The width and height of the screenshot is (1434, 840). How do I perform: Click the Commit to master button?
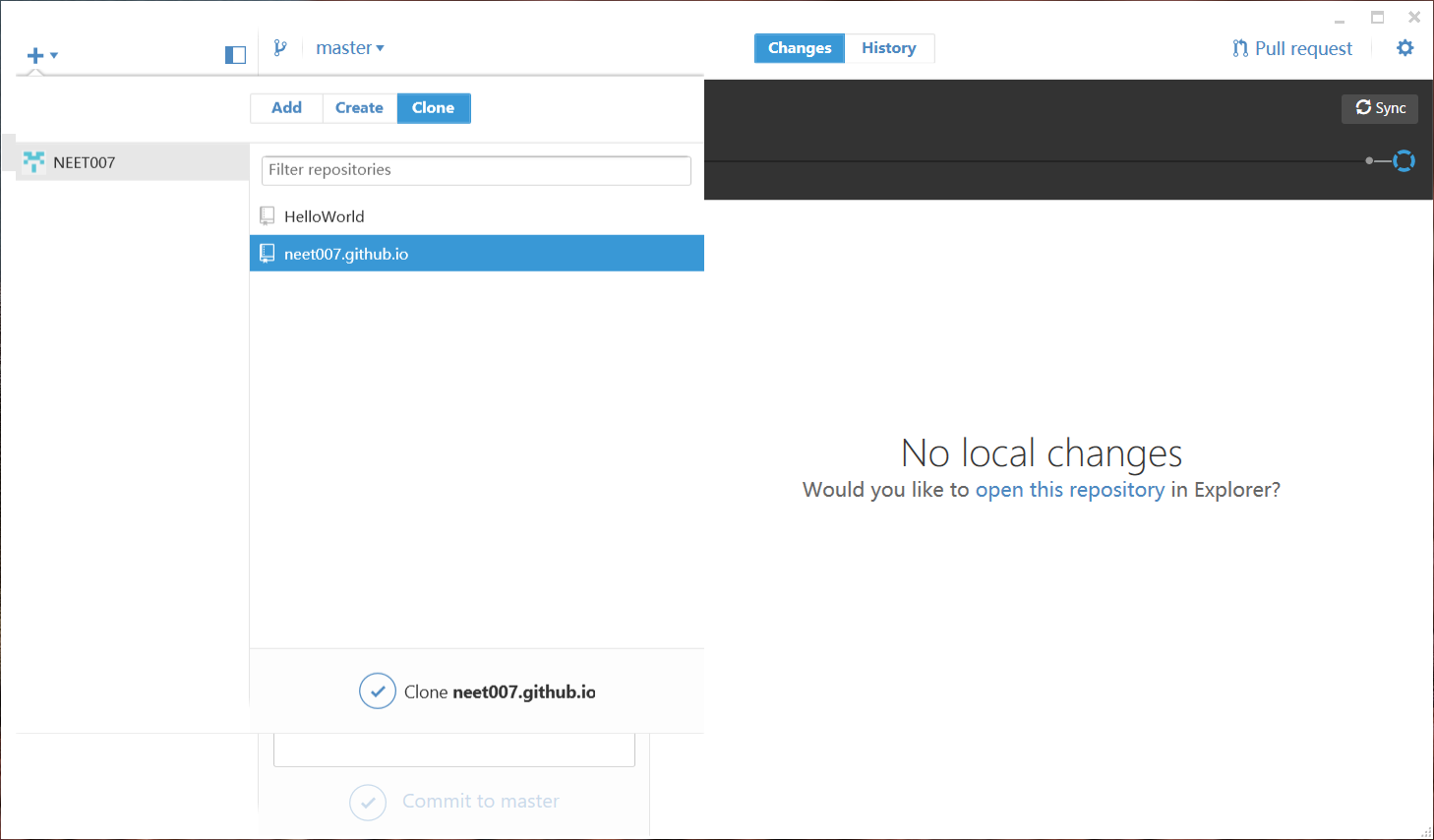click(x=454, y=802)
